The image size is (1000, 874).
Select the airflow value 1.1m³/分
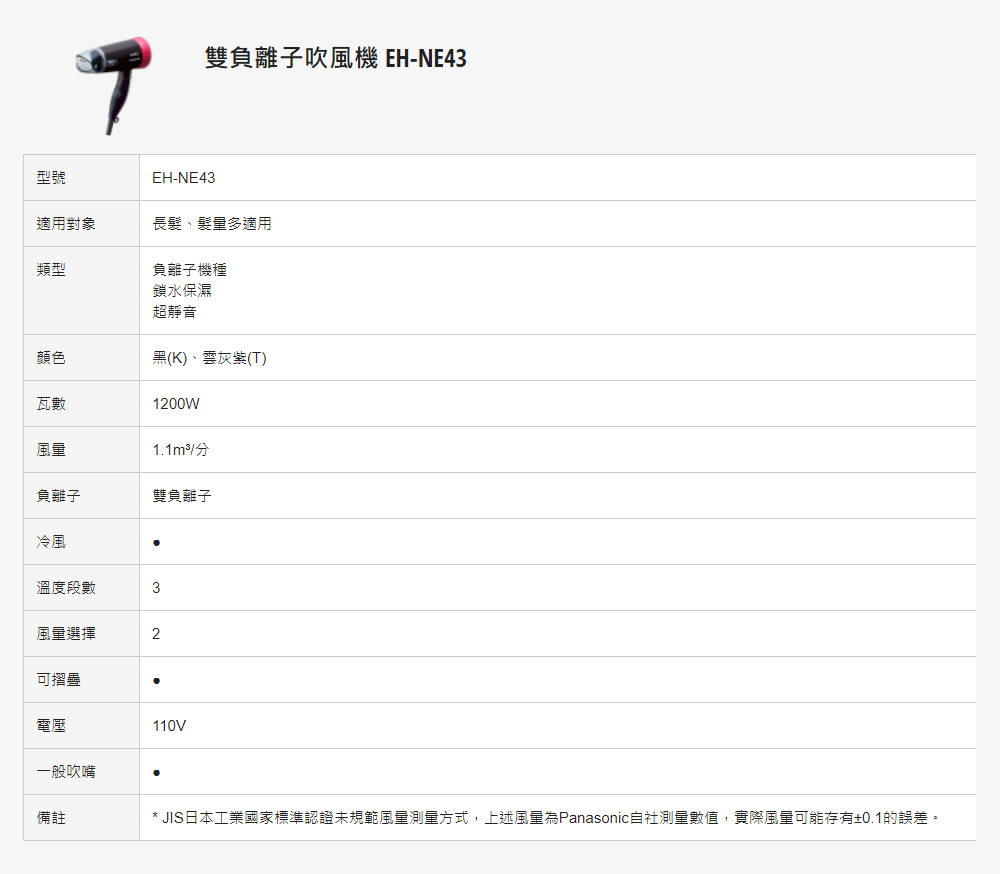pyautogui.click(x=180, y=450)
